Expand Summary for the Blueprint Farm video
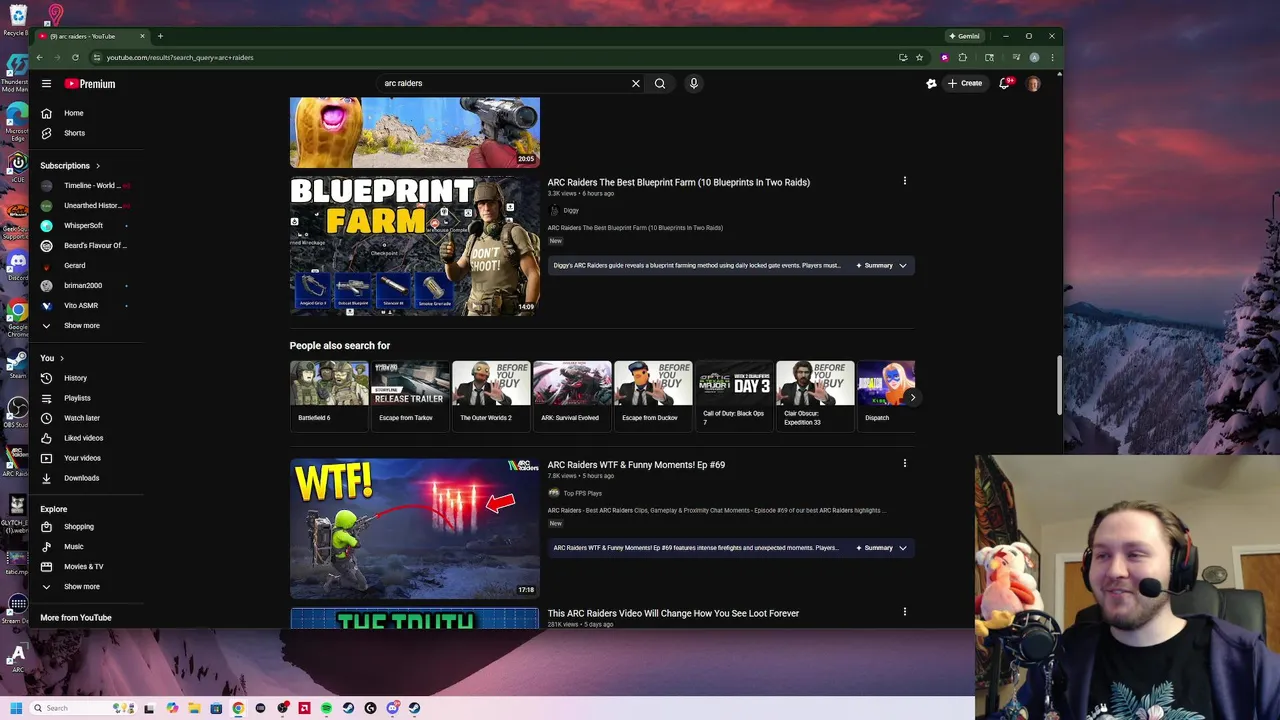This screenshot has height=720, width=1280. [881, 266]
